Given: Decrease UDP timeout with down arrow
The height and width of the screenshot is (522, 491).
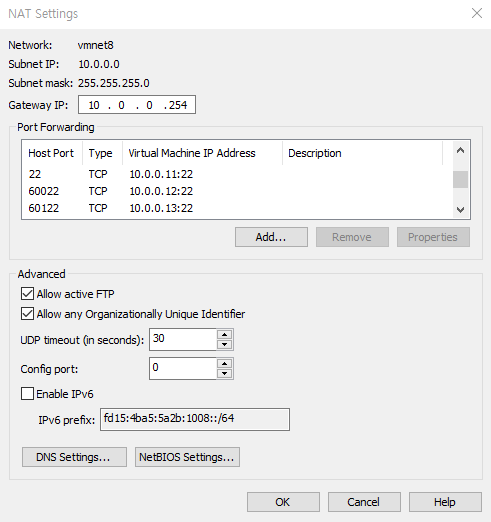Looking at the screenshot, I should 225,344.
